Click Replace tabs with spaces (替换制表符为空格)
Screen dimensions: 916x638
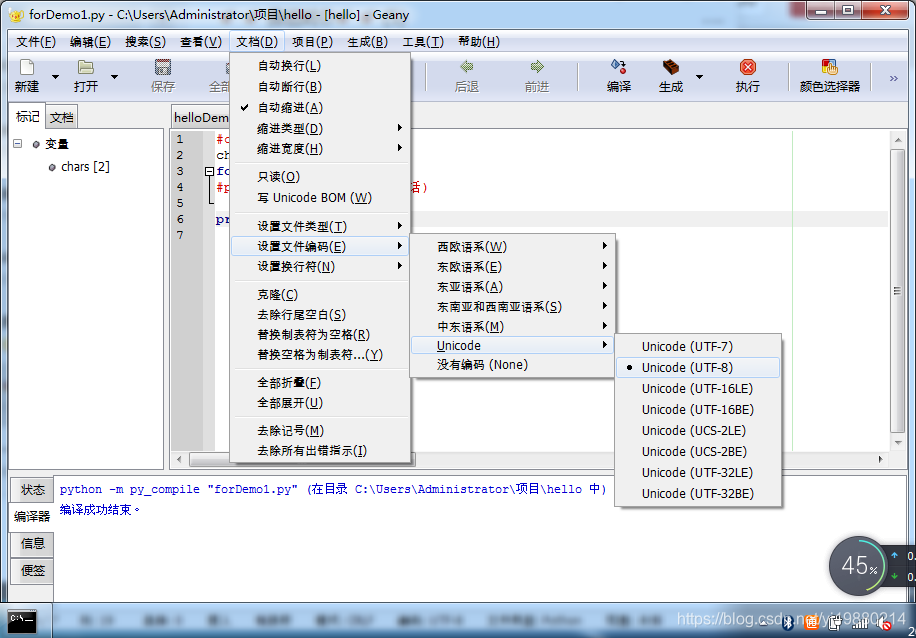point(320,335)
